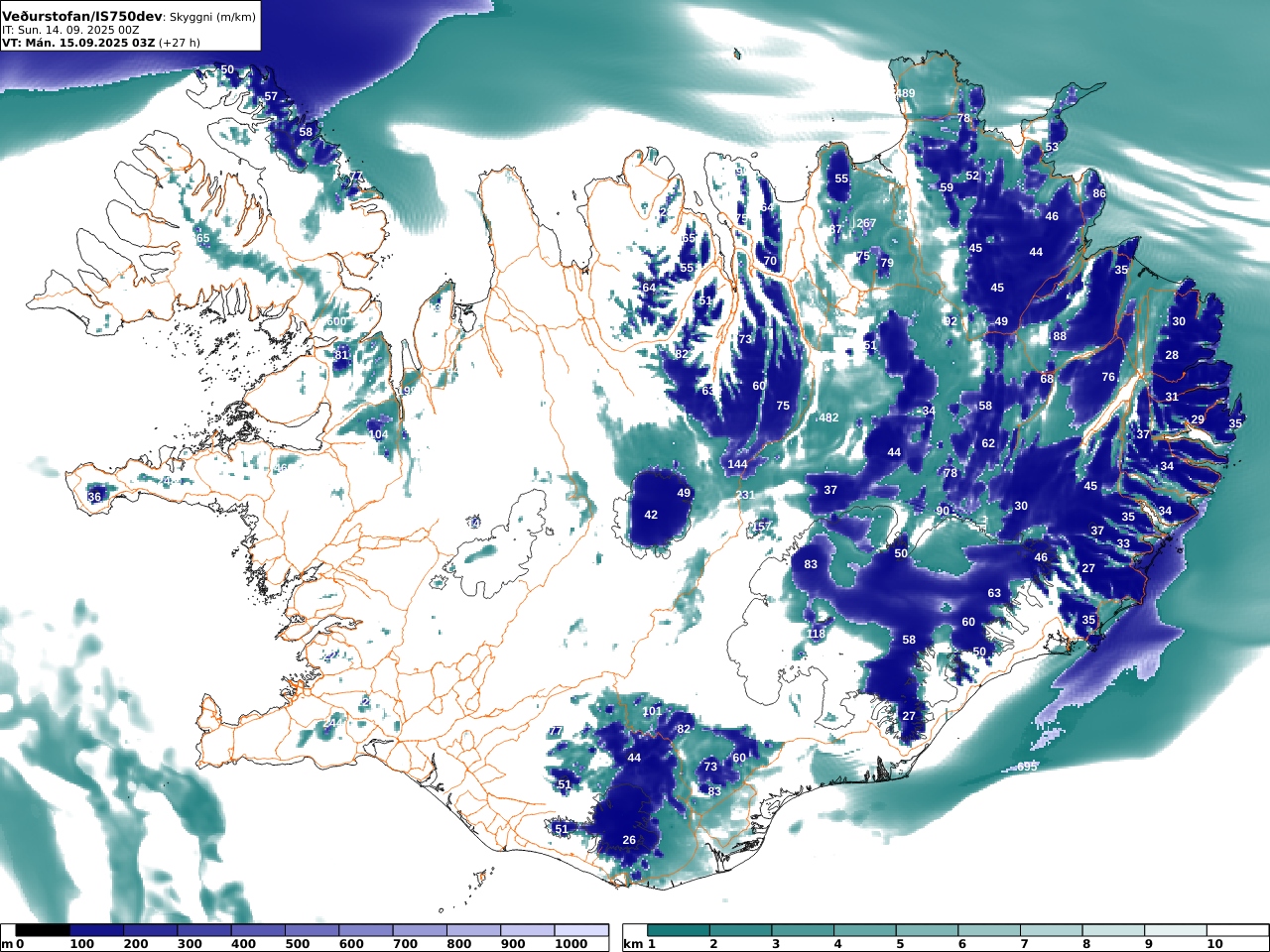Click the 31 value on the east coast
Image resolution: width=1270 pixels, height=952 pixels.
coord(1172,397)
